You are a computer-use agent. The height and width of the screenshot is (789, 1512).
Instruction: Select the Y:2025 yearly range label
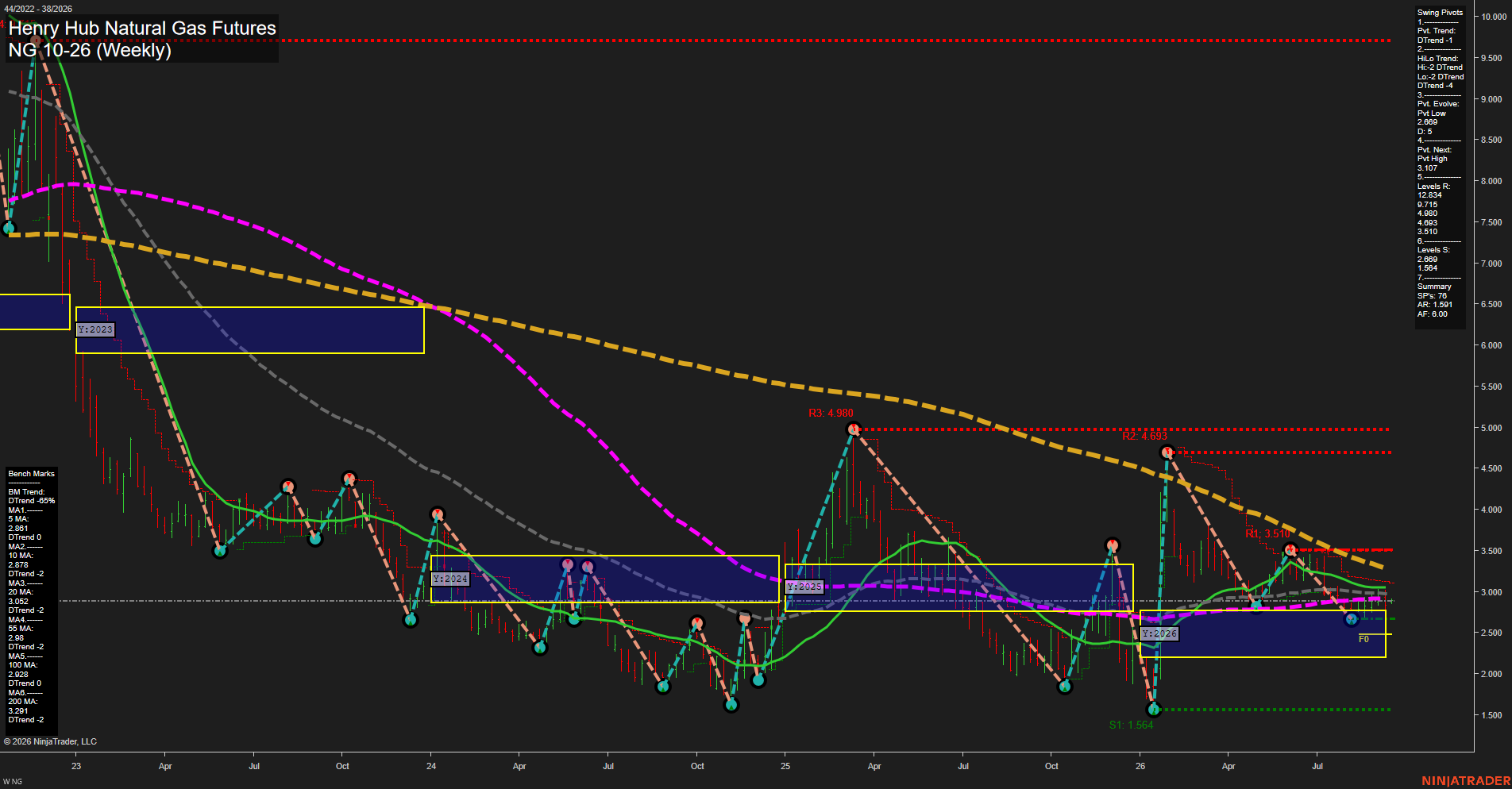point(804,587)
